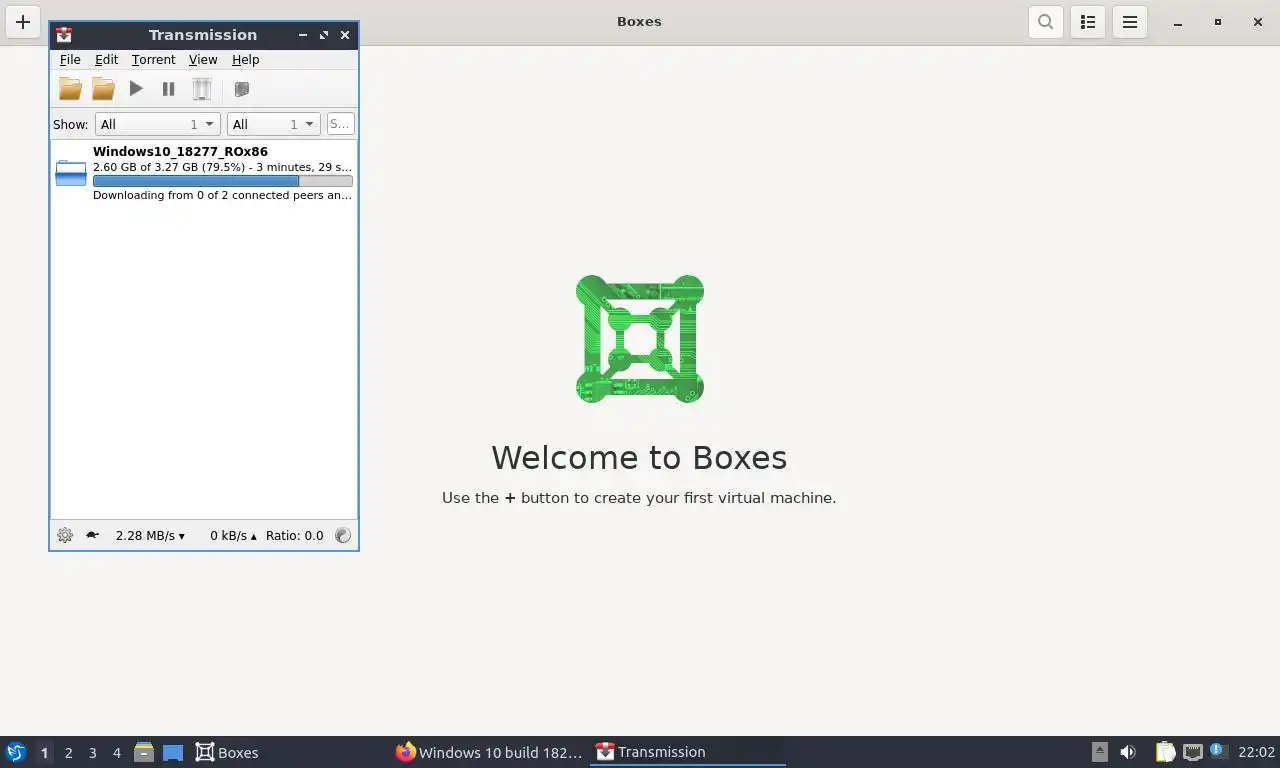Viewport: 1280px width, 768px height.
Task: Click the blue folder icon of the torrent
Action: pyautogui.click(x=71, y=173)
